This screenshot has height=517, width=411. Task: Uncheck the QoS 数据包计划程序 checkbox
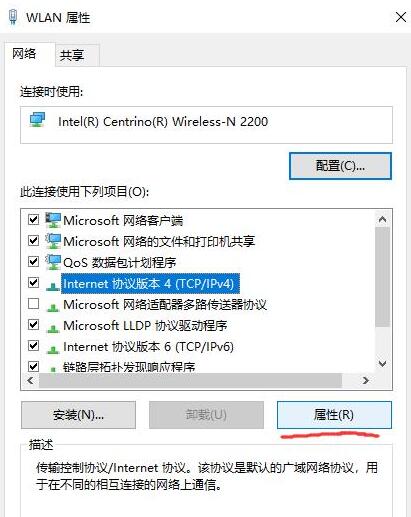33,262
